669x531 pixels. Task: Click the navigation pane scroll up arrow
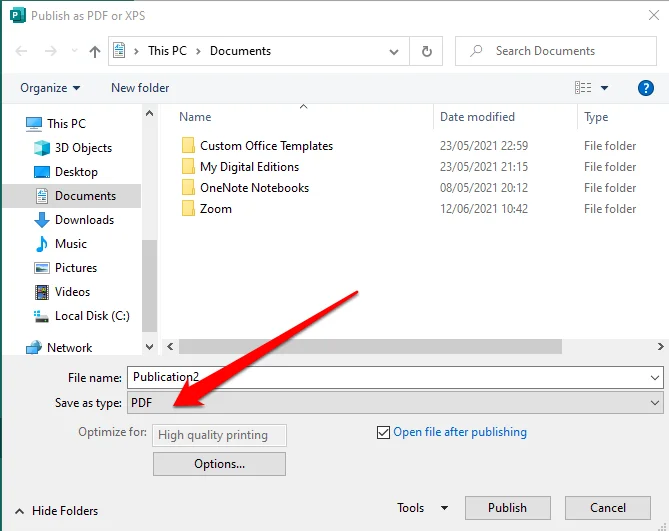(149, 113)
